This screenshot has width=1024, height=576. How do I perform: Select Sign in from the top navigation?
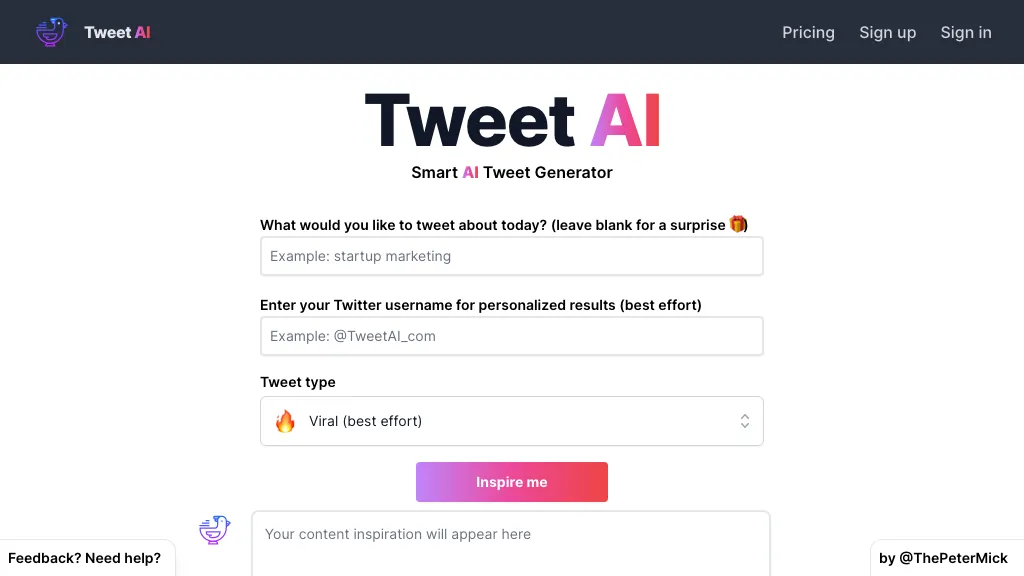pyautogui.click(x=966, y=32)
